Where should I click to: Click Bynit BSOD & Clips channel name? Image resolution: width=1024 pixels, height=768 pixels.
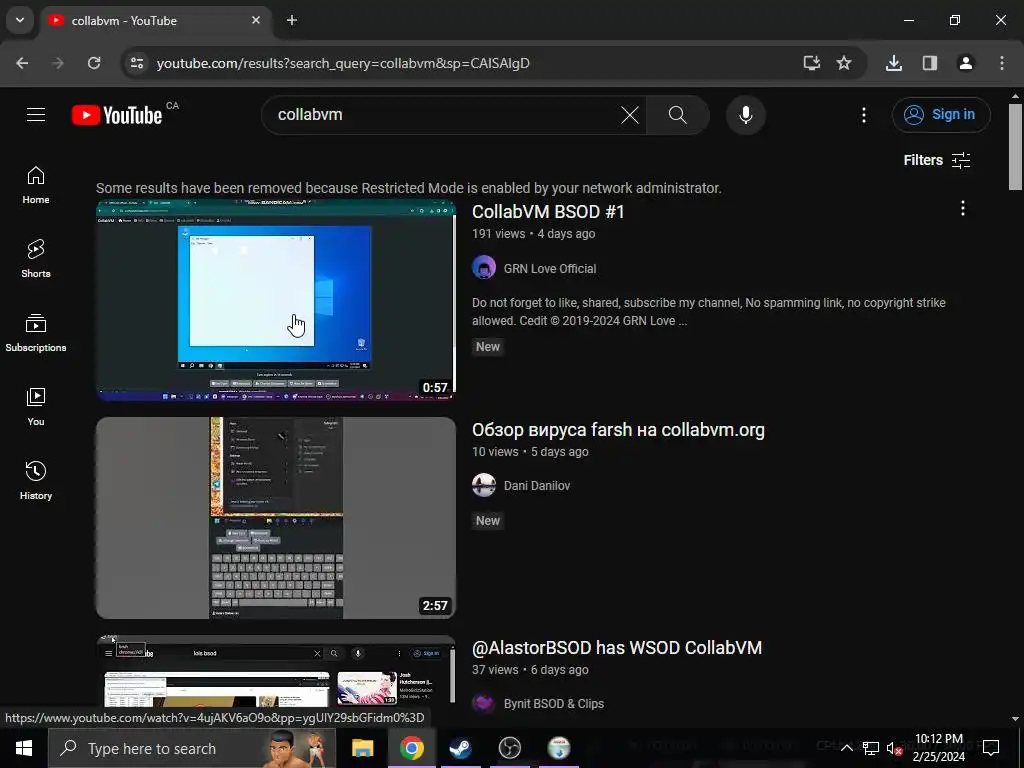pos(553,704)
